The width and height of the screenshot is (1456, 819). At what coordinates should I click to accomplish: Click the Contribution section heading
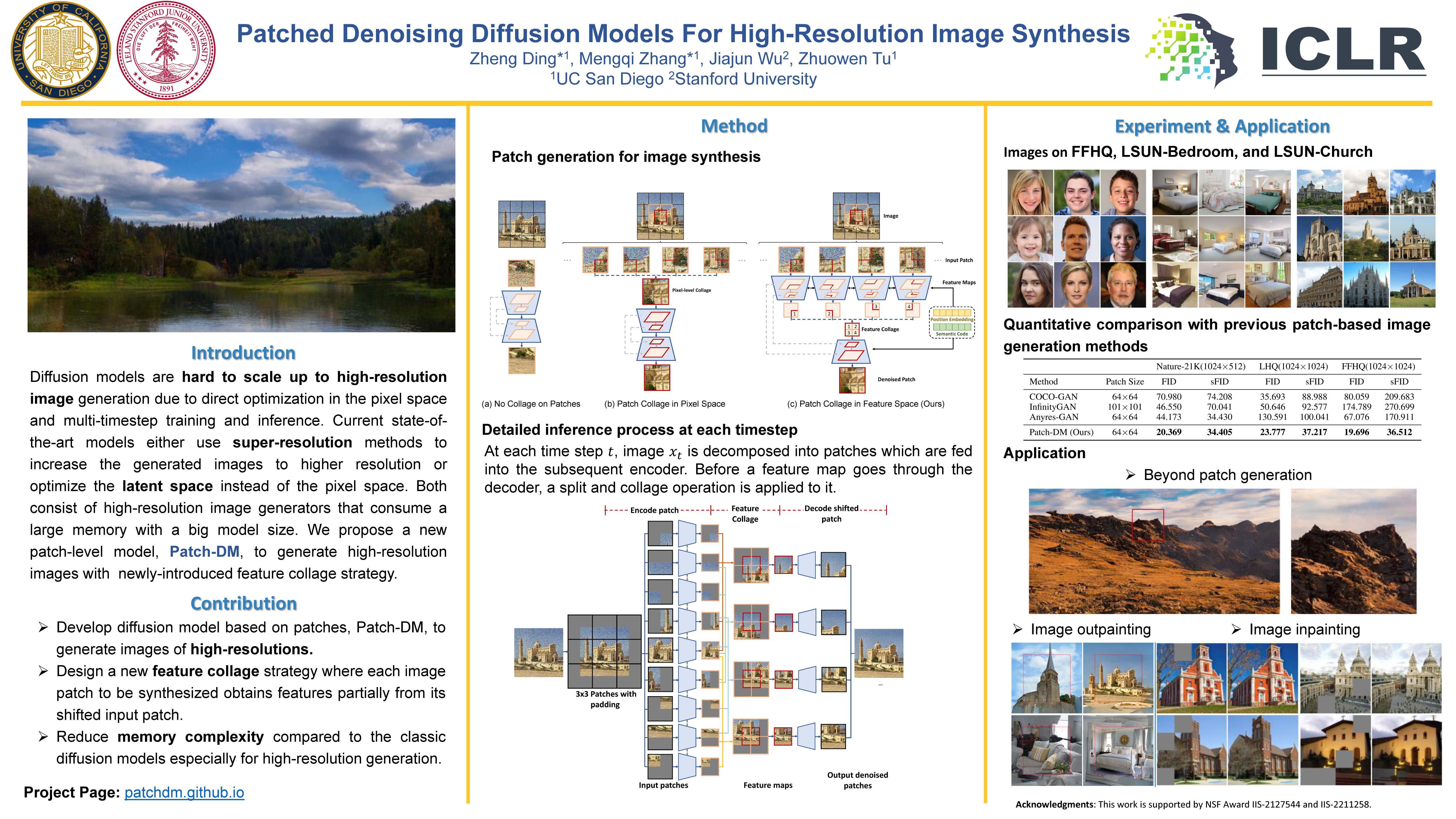[x=243, y=604]
